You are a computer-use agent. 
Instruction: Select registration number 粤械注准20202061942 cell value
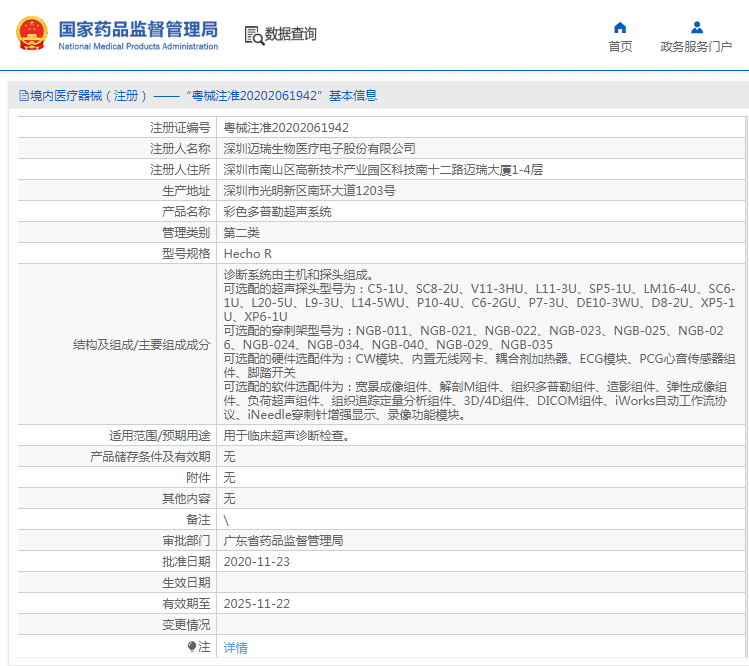(286, 128)
